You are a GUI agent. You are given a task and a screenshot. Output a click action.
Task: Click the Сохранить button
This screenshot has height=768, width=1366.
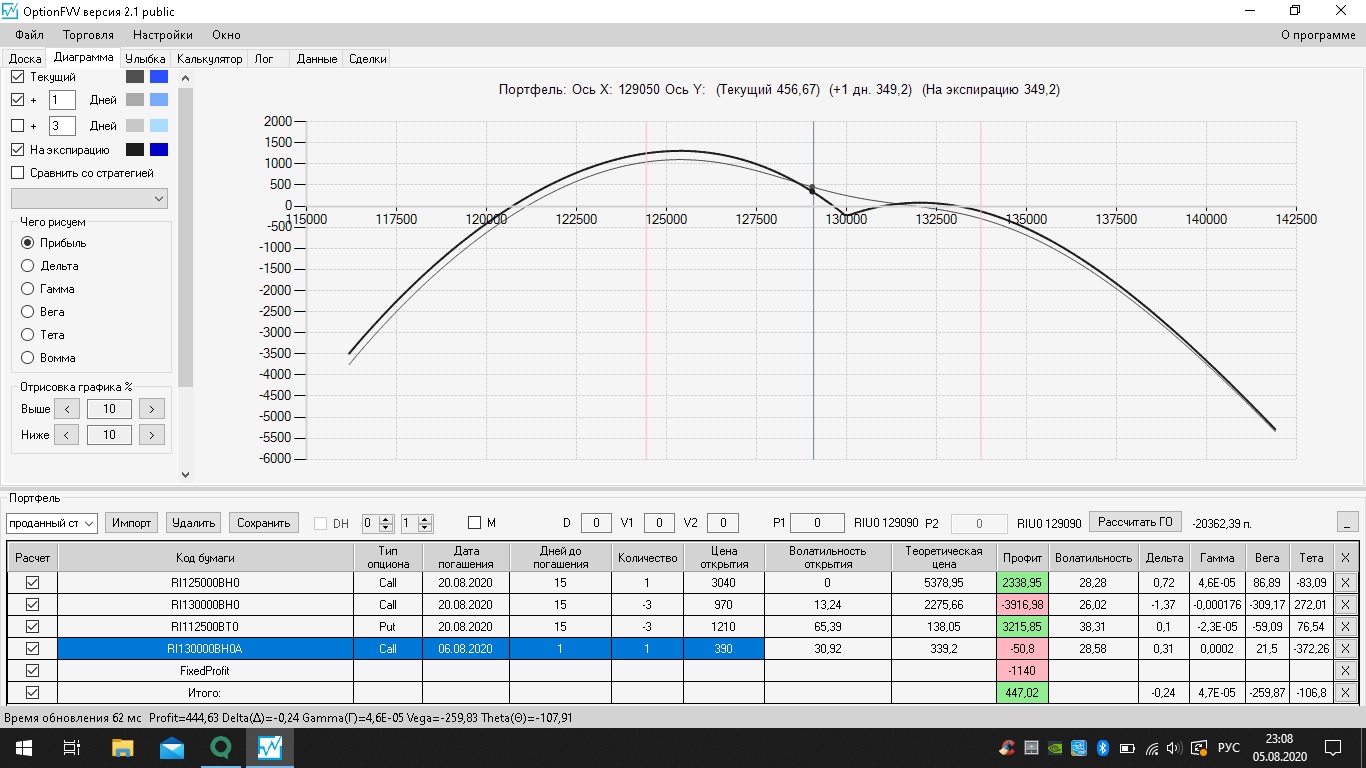click(264, 522)
